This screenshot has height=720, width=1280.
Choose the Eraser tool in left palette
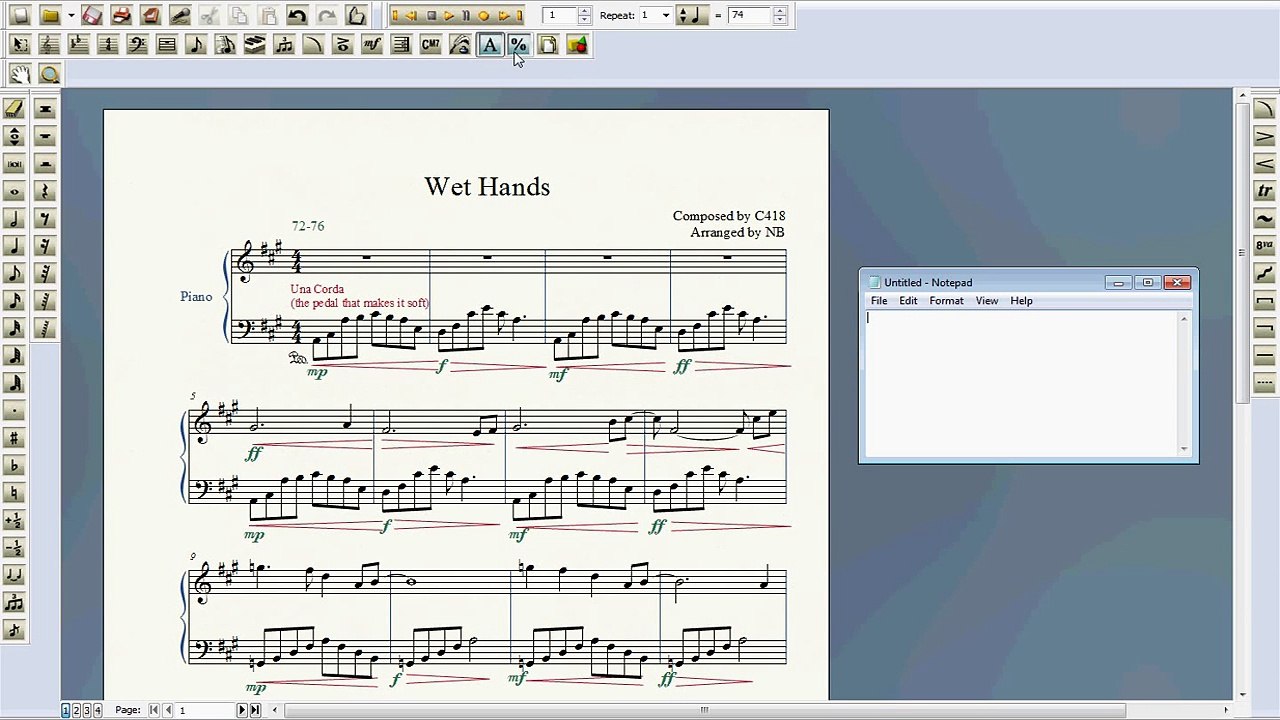point(14,108)
